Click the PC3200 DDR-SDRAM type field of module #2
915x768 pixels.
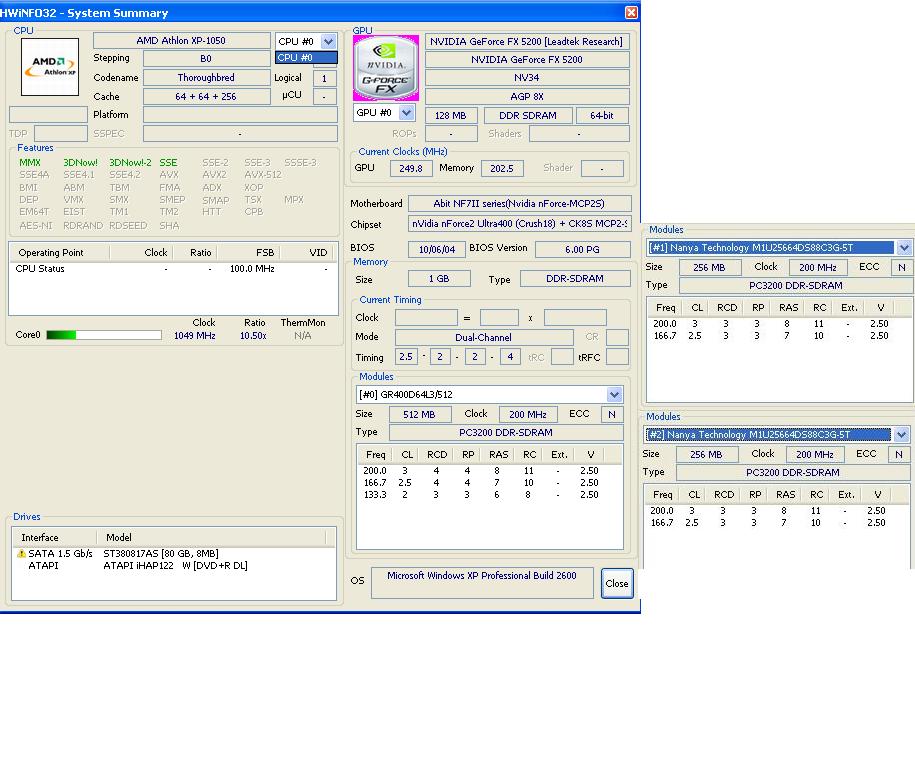point(793,473)
